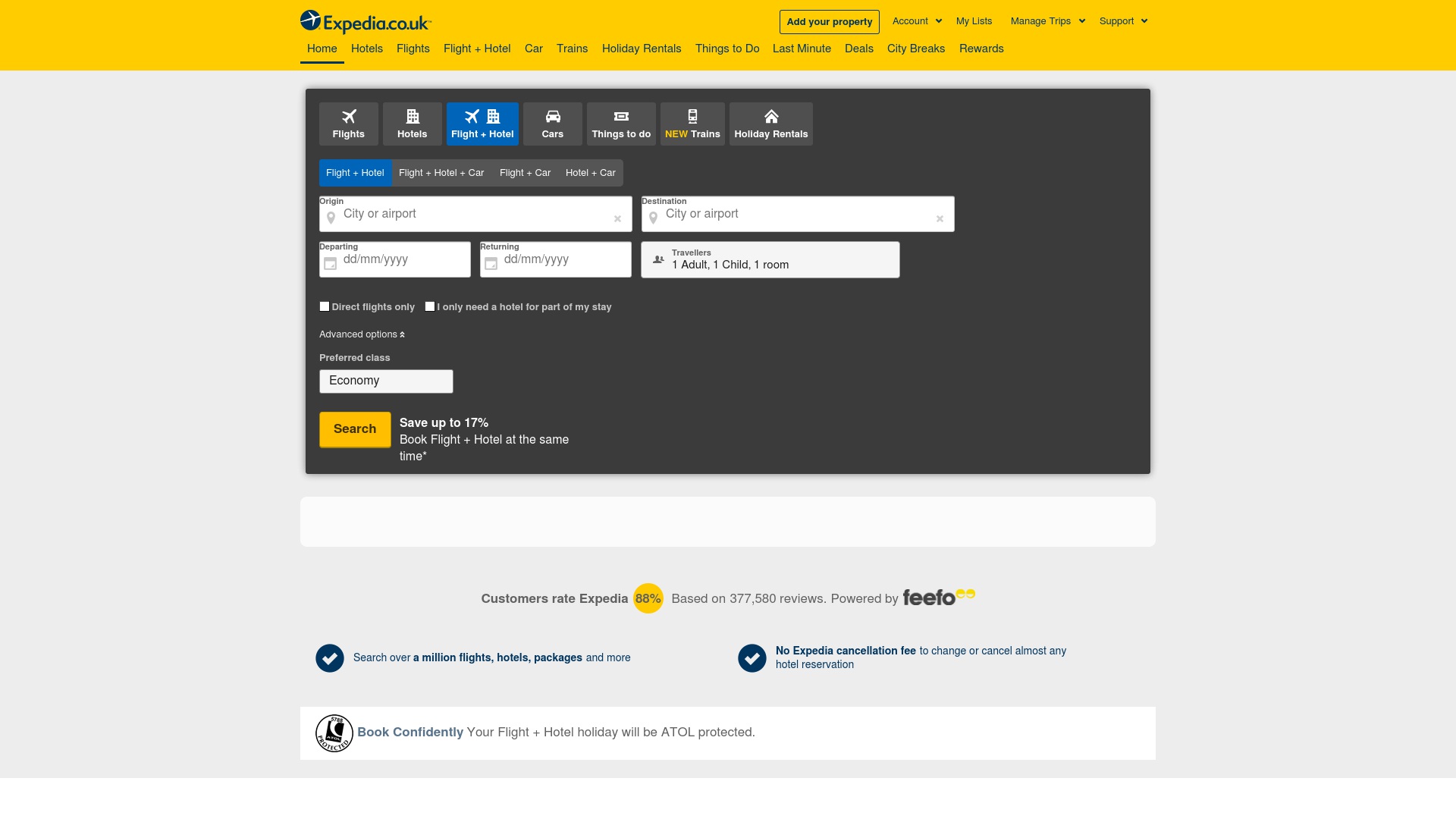Click 'Save up to 17%' text

(444, 422)
